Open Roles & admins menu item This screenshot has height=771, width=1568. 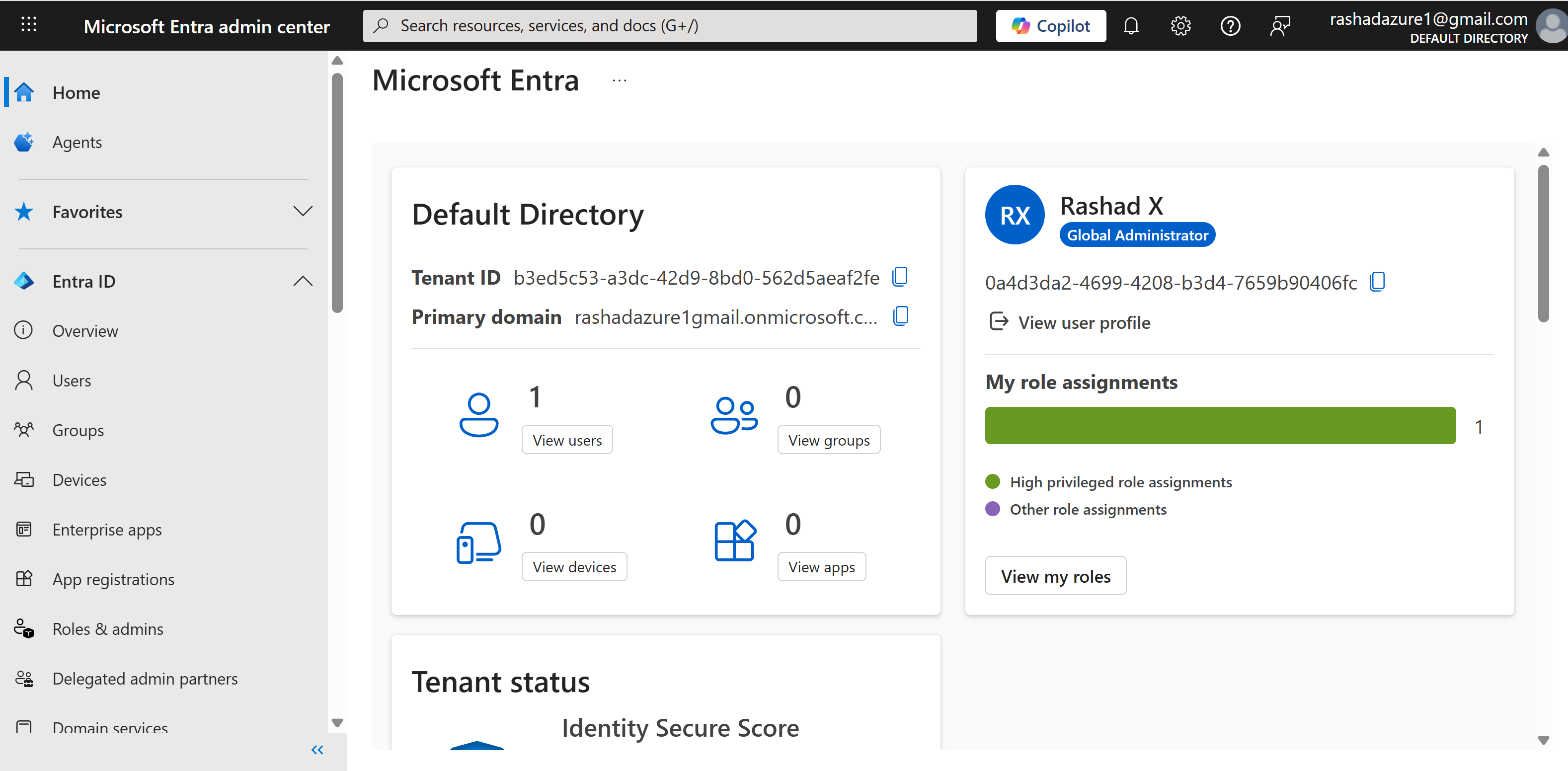click(108, 628)
